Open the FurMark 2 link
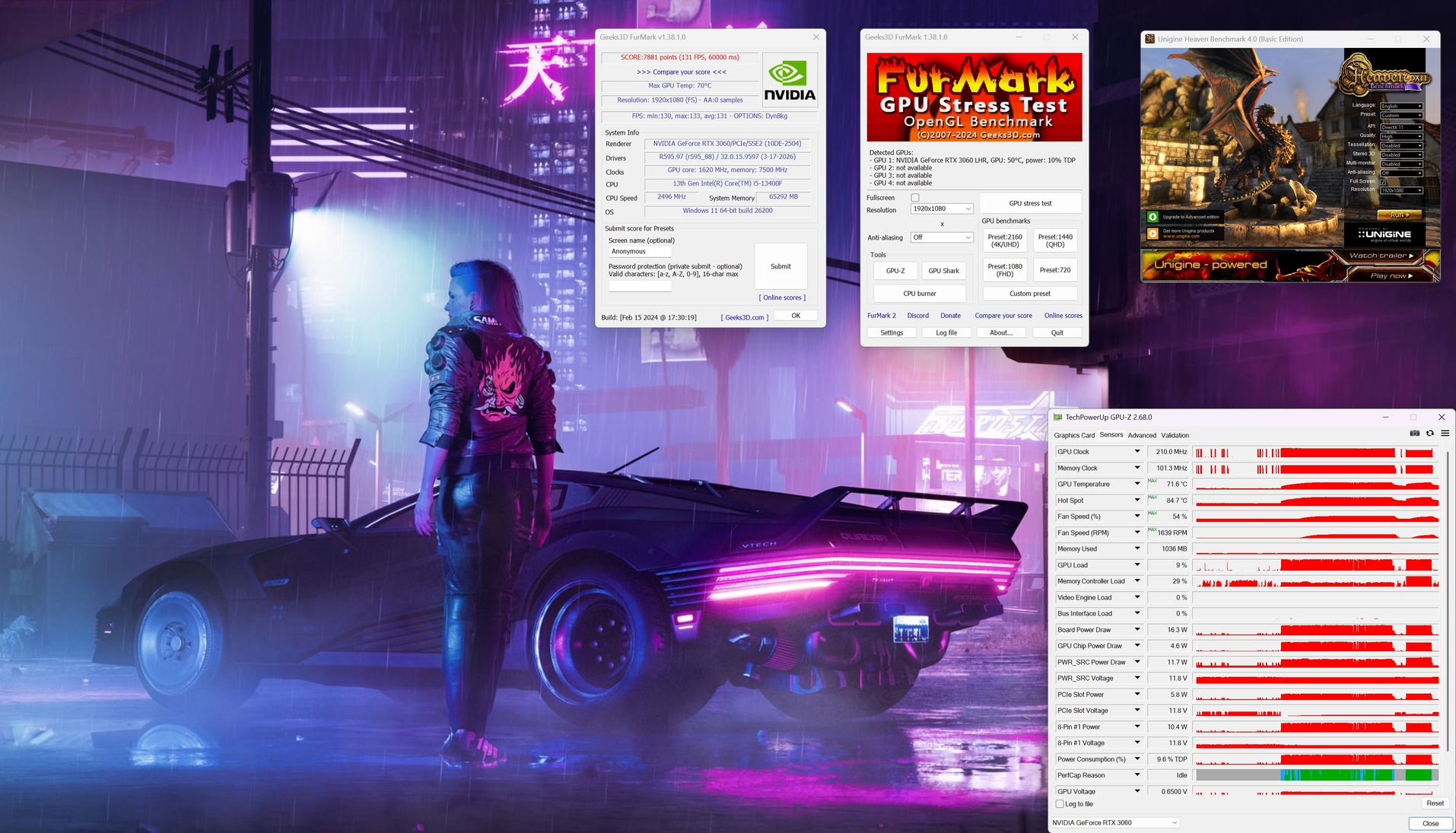Image resolution: width=1456 pixels, height=833 pixels. (x=882, y=316)
